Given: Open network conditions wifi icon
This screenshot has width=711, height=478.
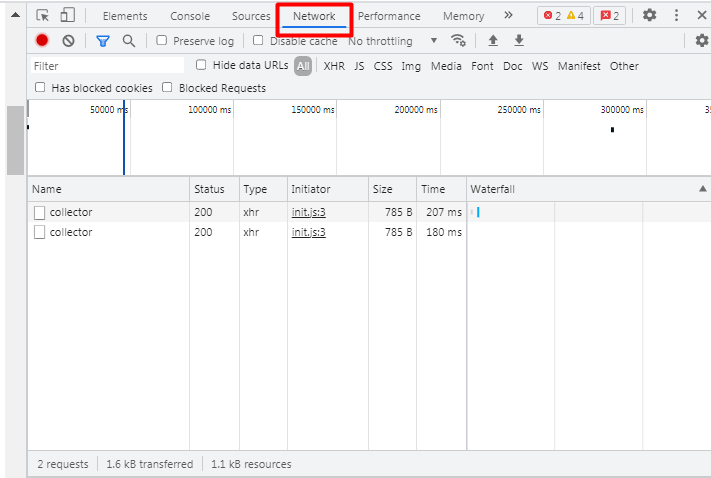Looking at the screenshot, I should 458,40.
